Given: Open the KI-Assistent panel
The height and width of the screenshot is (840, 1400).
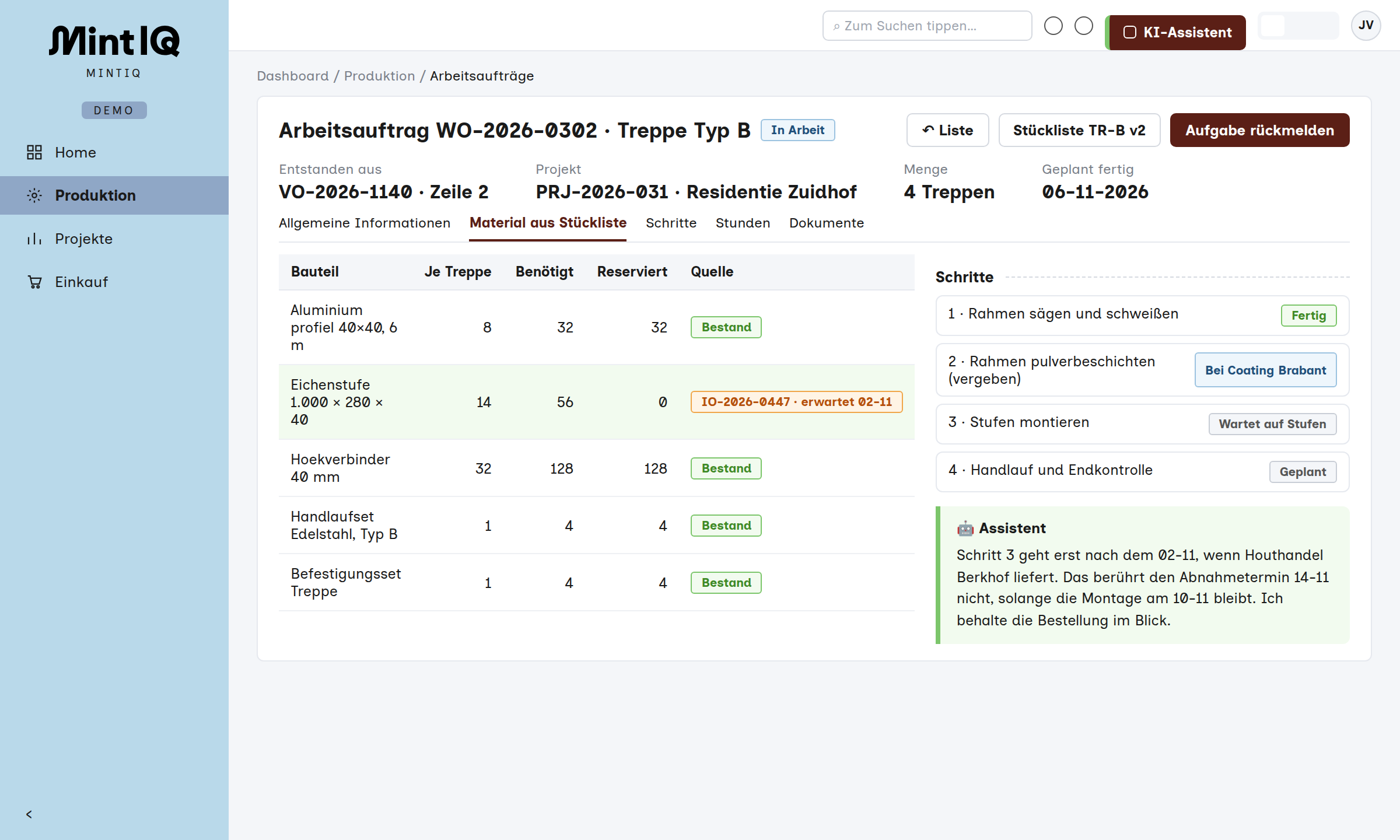Looking at the screenshot, I should pos(1177,33).
